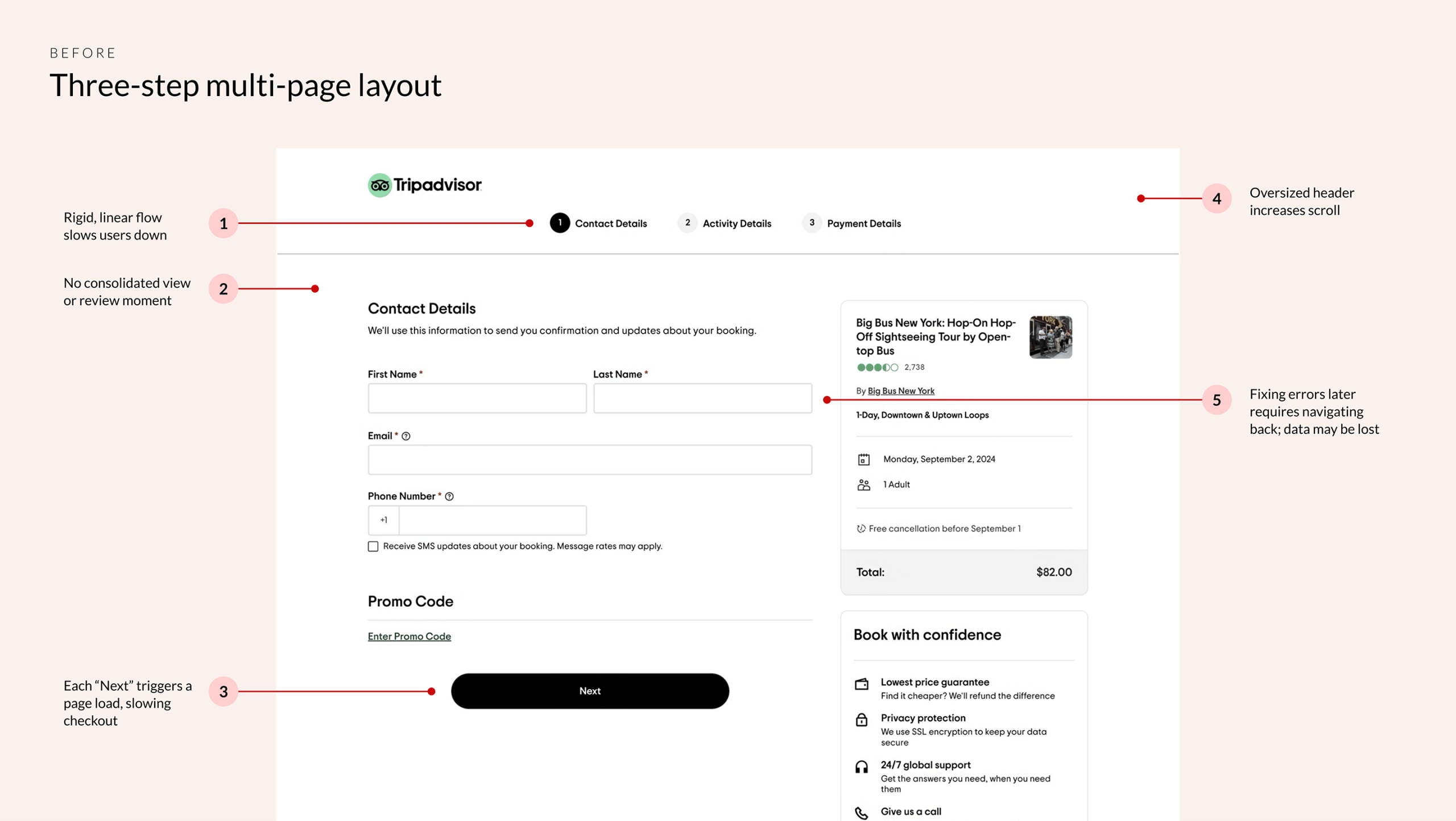Follow the Big Bus New York link
Image resolution: width=1456 pixels, height=821 pixels.
(x=901, y=391)
